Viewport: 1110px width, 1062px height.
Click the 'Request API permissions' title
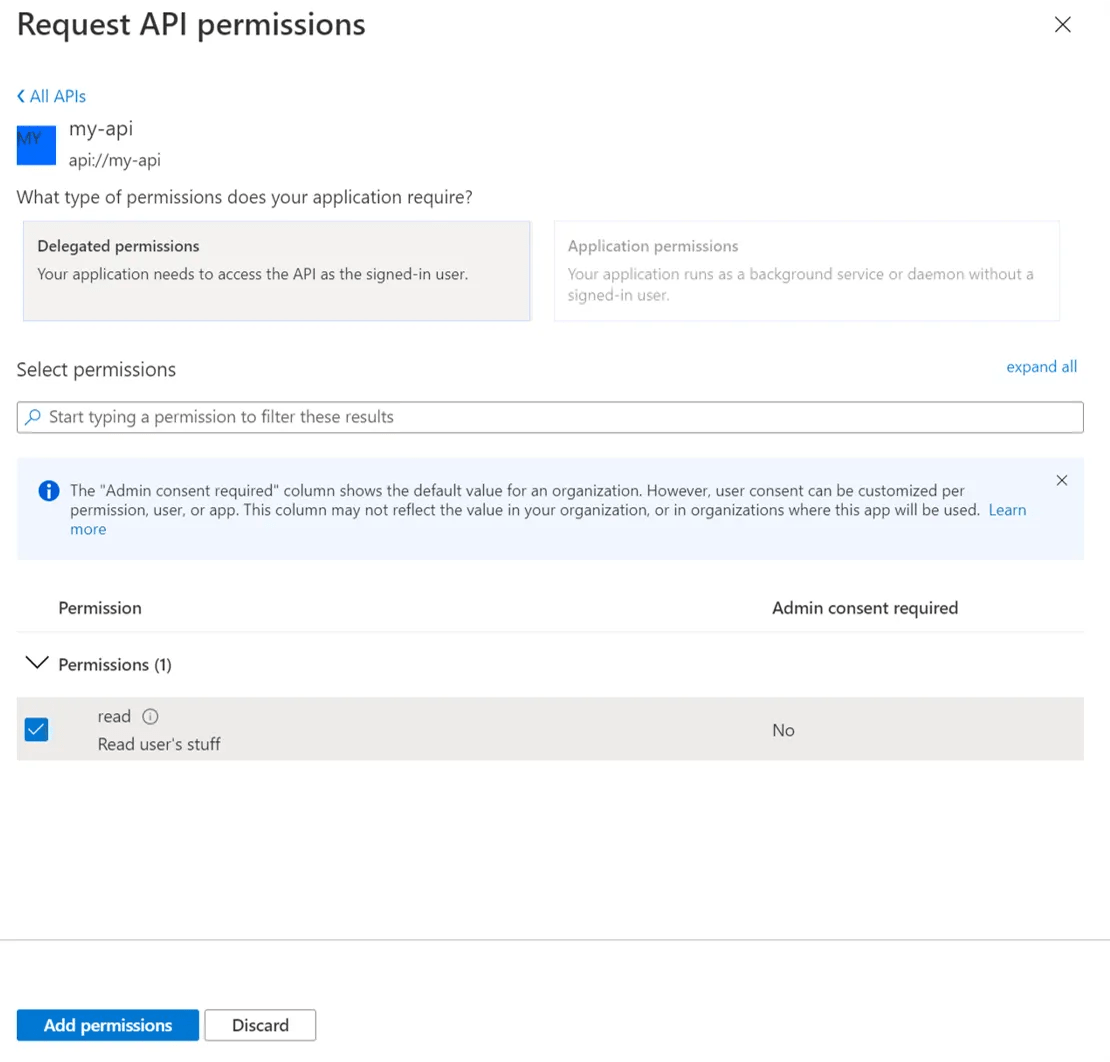[x=191, y=25]
